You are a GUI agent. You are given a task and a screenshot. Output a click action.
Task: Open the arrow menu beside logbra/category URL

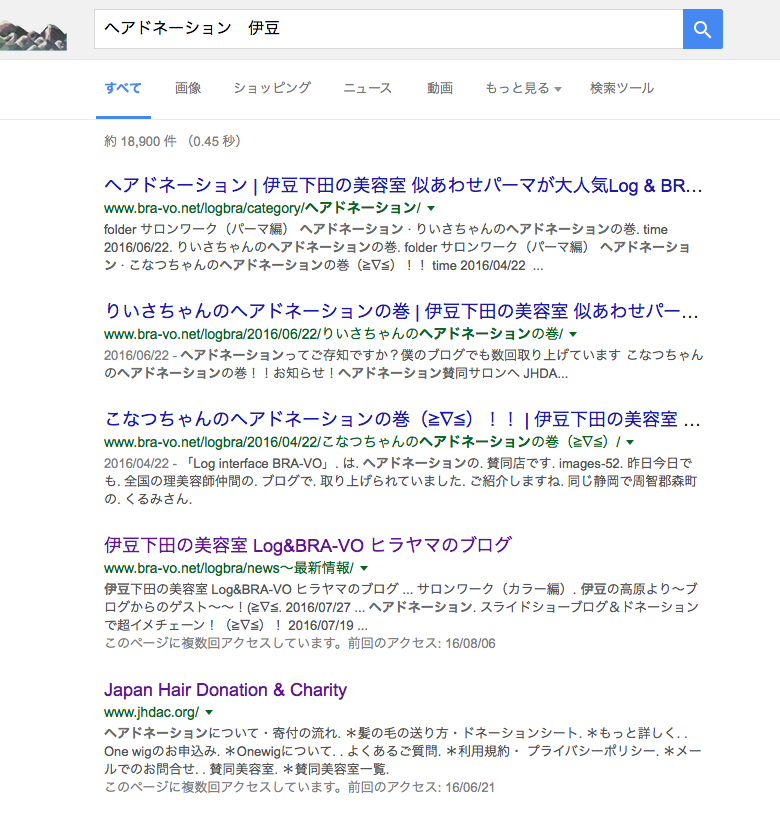pyautogui.click(x=431, y=208)
